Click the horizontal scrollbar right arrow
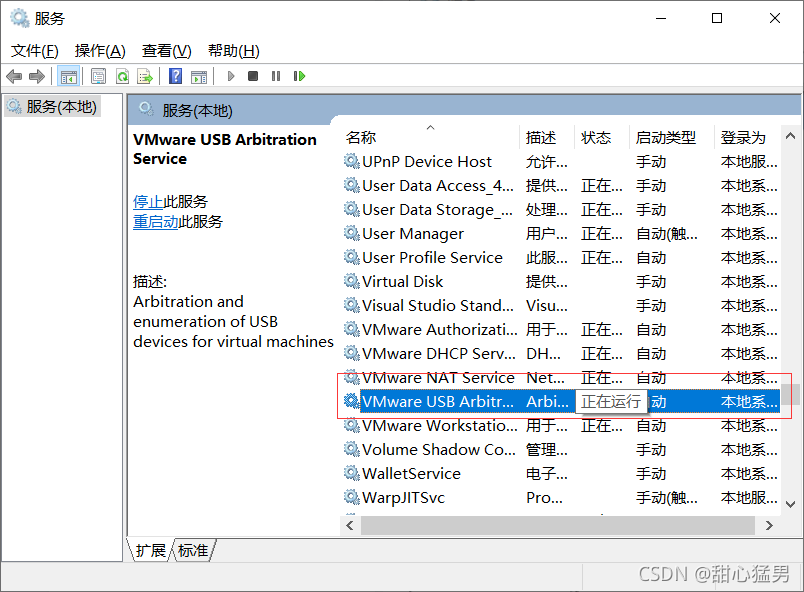This screenshot has height=592, width=804. [769, 525]
